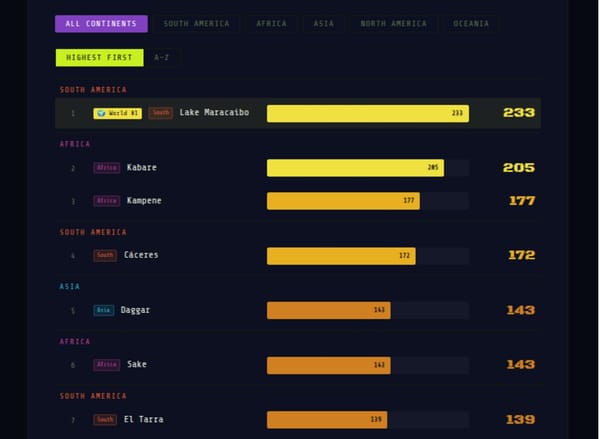Click the Kabare location name
600x439 pixels.
click(x=141, y=167)
